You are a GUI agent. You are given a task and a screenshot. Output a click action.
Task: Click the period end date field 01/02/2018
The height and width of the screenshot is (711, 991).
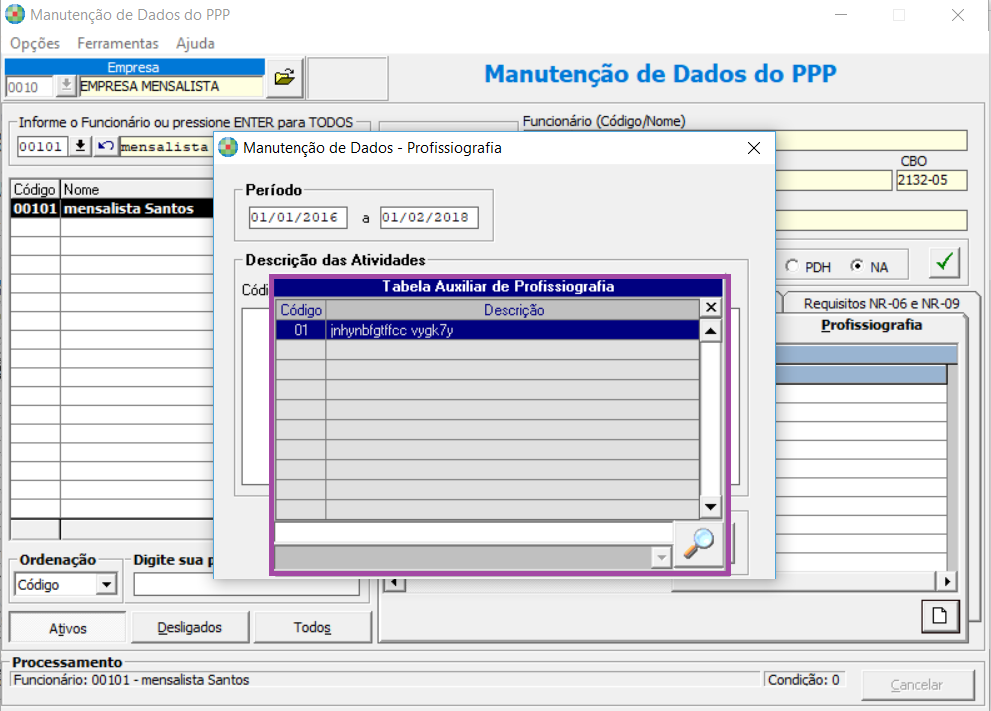pos(429,217)
